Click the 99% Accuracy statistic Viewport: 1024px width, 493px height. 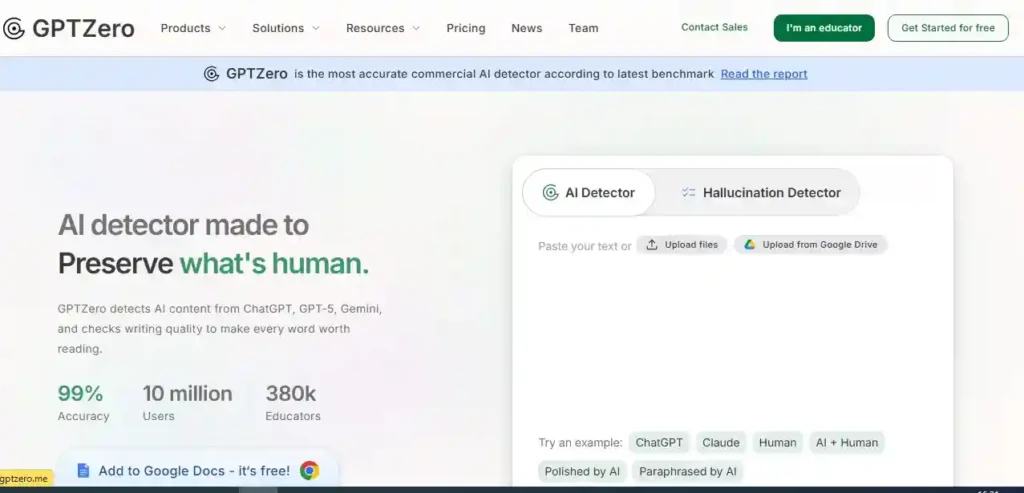pos(83,403)
